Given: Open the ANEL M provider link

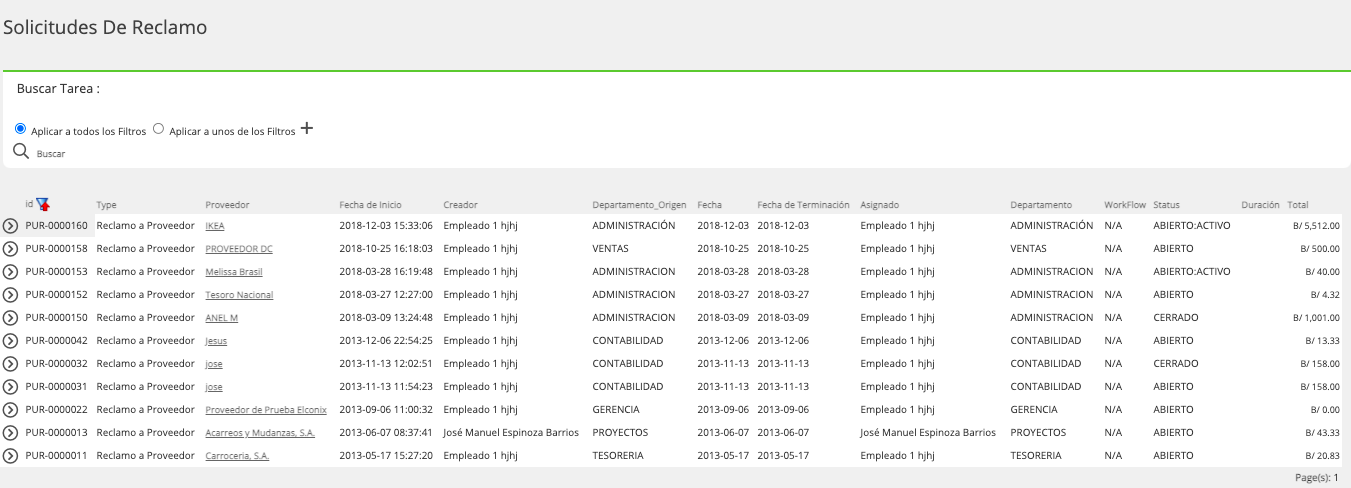Looking at the screenshot, I should [222, 318].
